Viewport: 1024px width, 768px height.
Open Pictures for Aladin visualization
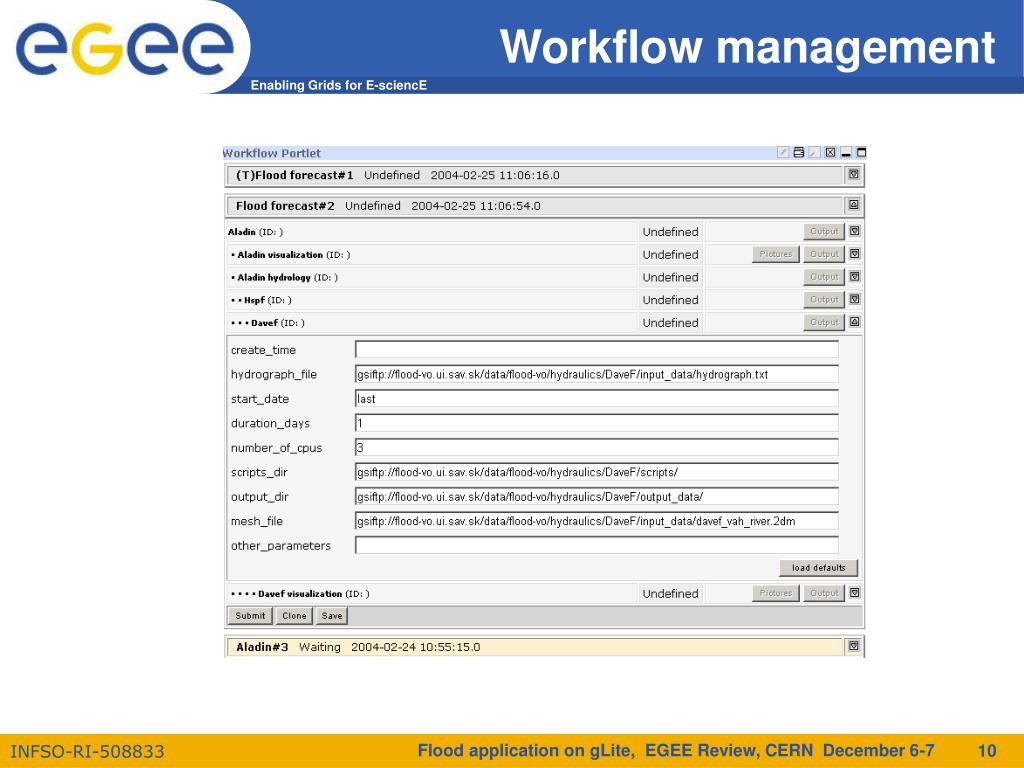click(776, 254)
